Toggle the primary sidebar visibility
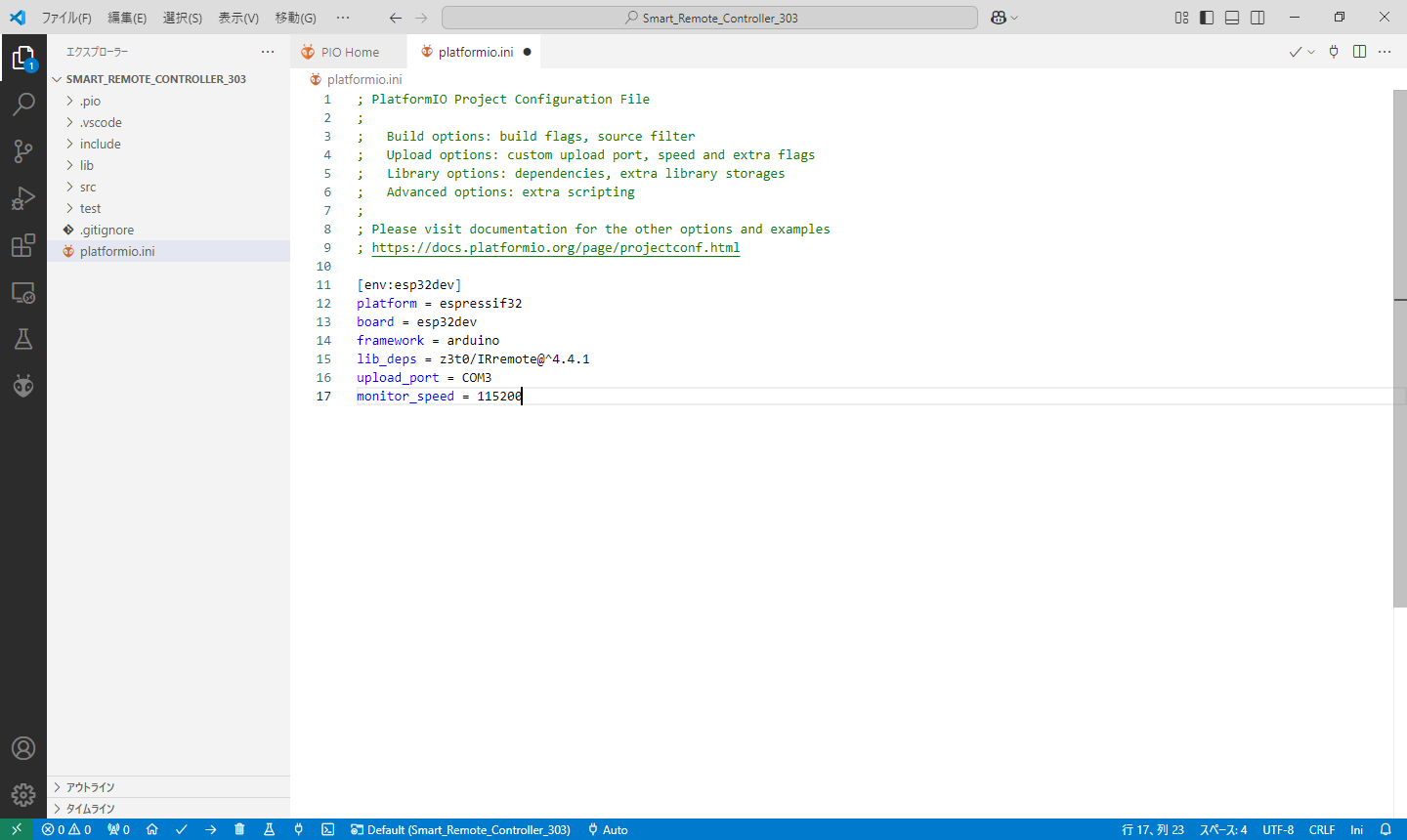This screenshot has height=840, width=1407. (1207, 18)
